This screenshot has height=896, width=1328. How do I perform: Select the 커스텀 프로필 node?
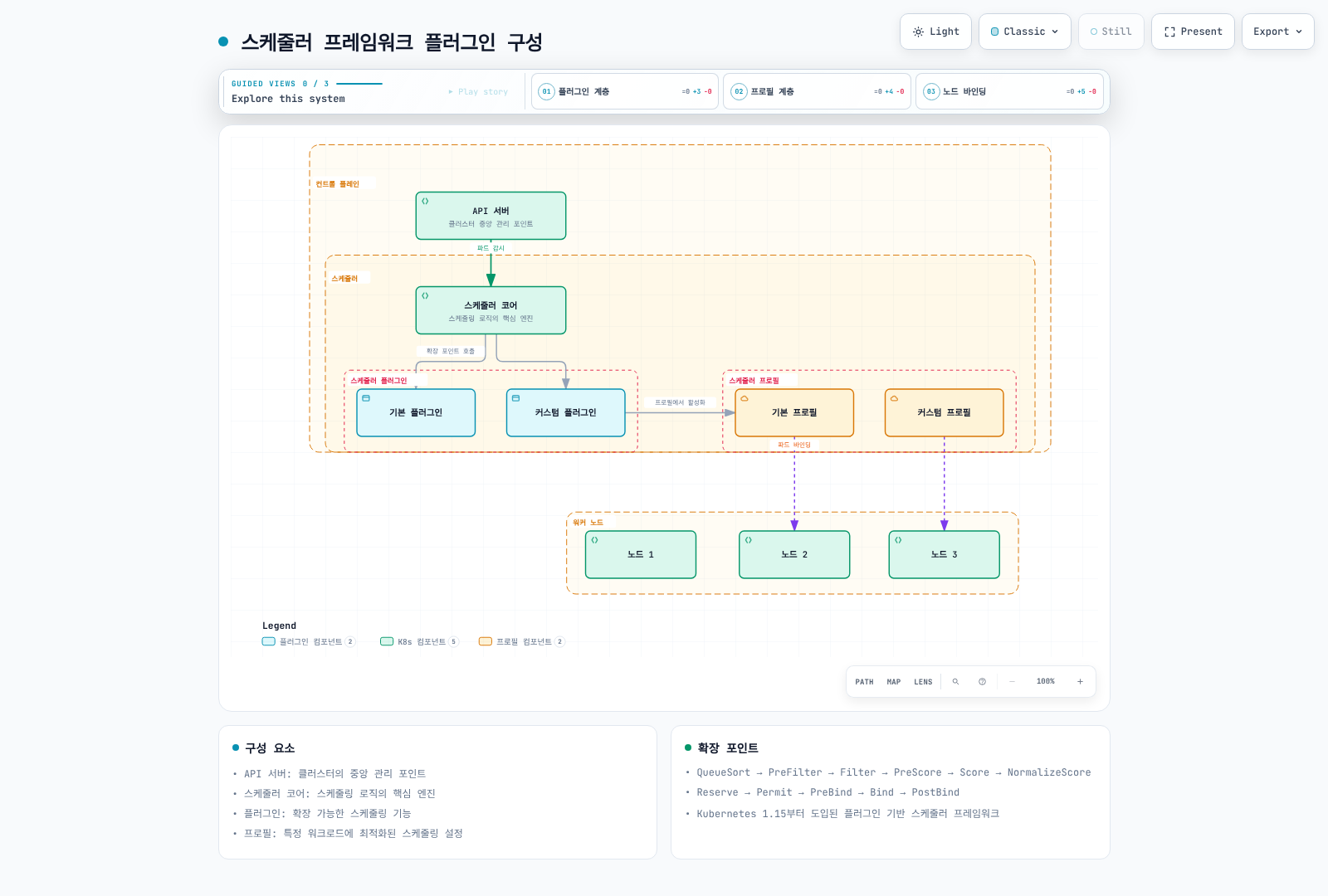[x=944, y=412]
